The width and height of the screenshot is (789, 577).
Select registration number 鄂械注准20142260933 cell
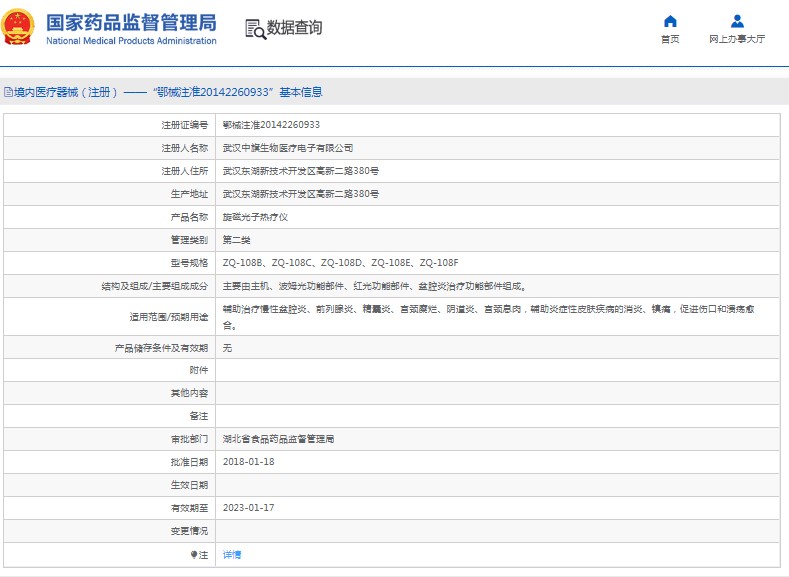(271, 125)
